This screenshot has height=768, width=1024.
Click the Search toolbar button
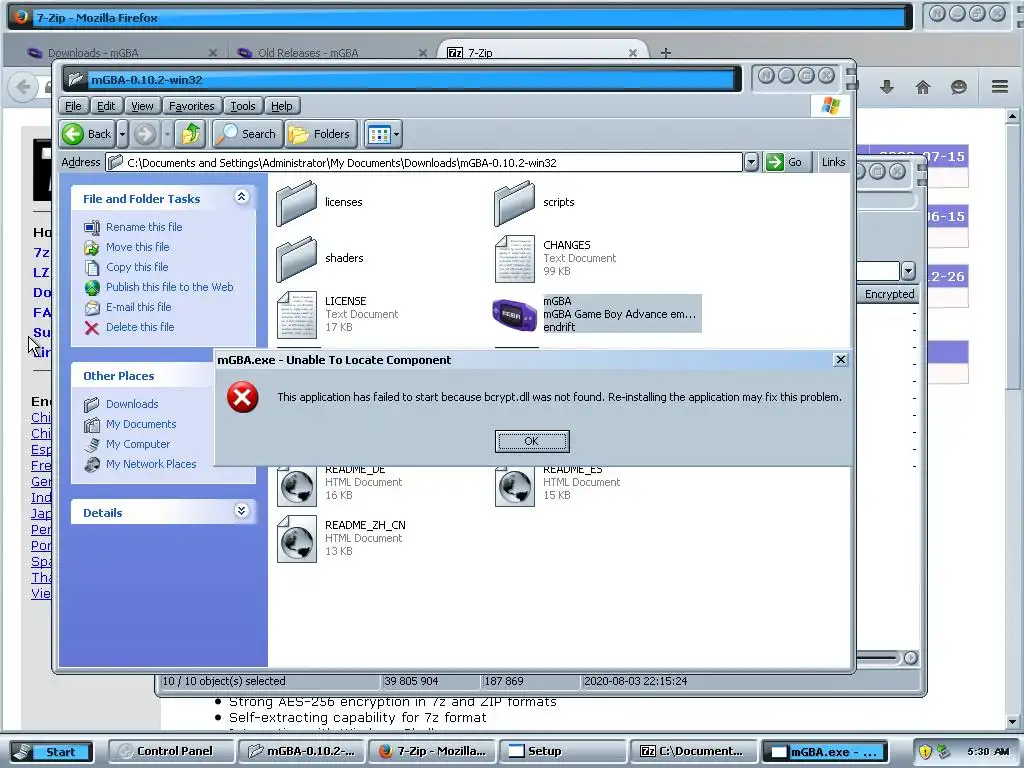coord(248,134)
